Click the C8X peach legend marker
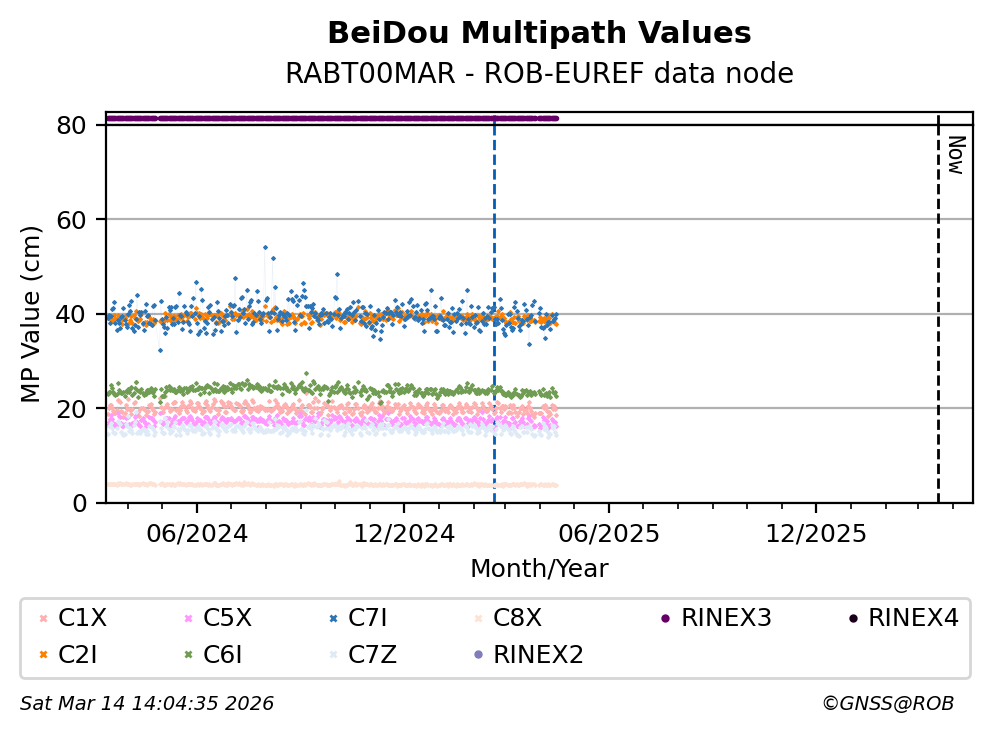The height and width of the screenshot is (734, 993). tap(476, 619)
